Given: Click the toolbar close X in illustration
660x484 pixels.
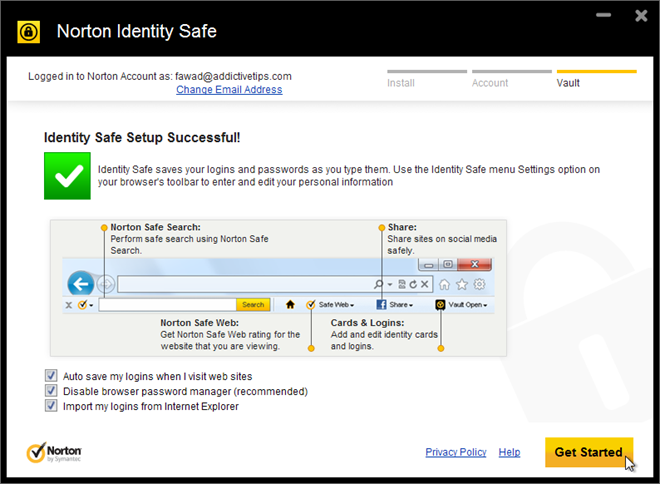Looking at the screenshot, I should point(69,305).
